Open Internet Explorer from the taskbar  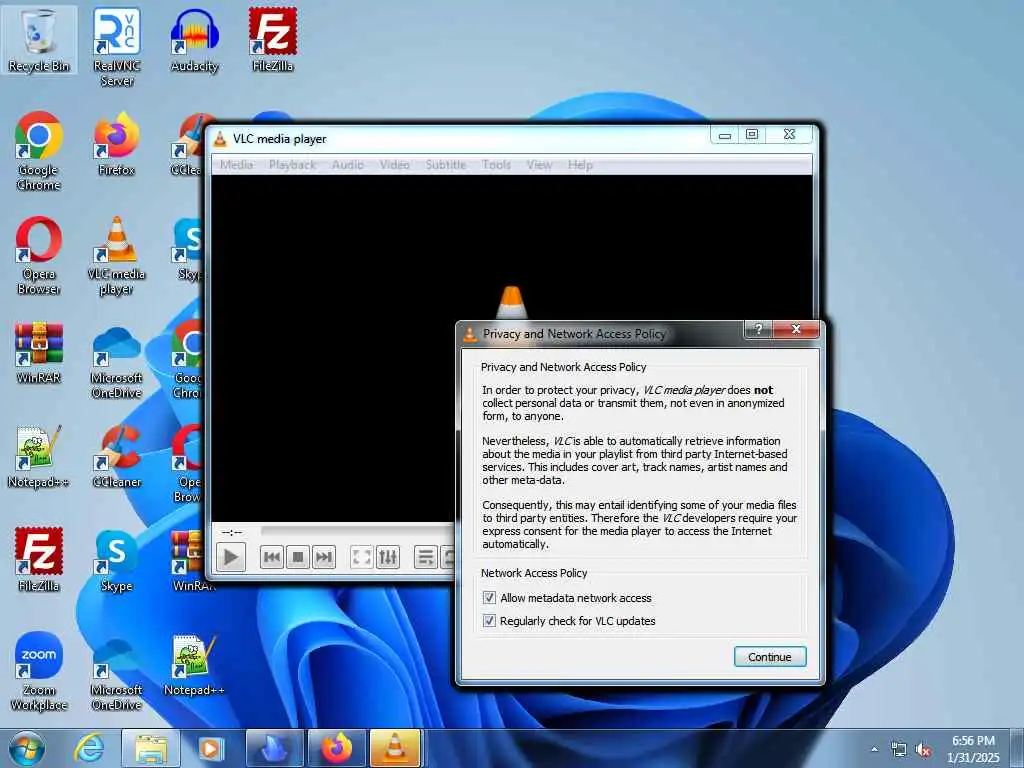pos(88,748)
